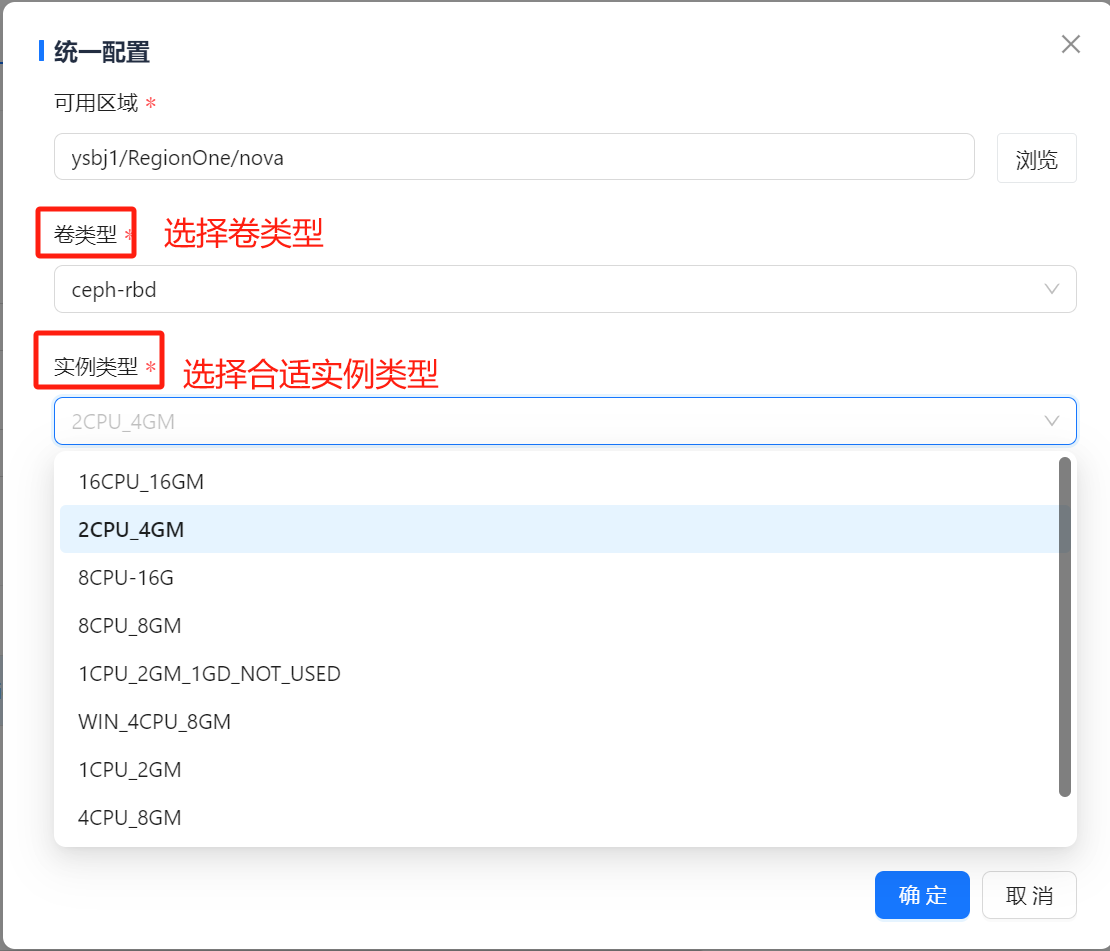Choose the highlighted 2CPU_4GM option
1110x951 pixels.
pos(131,530)
